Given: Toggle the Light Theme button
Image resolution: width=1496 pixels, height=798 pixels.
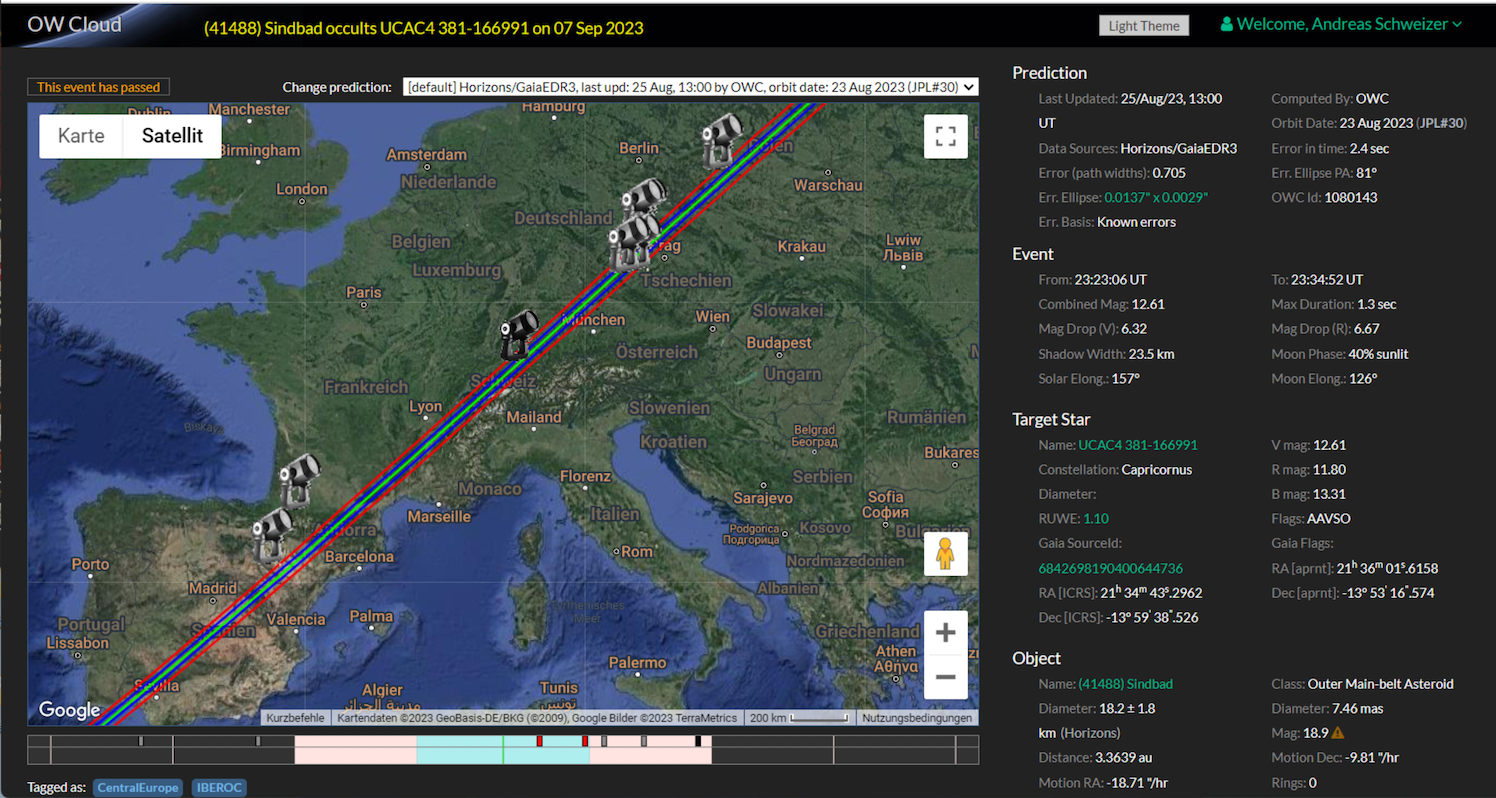Looking at the screenshot, I should (1143, 26).
